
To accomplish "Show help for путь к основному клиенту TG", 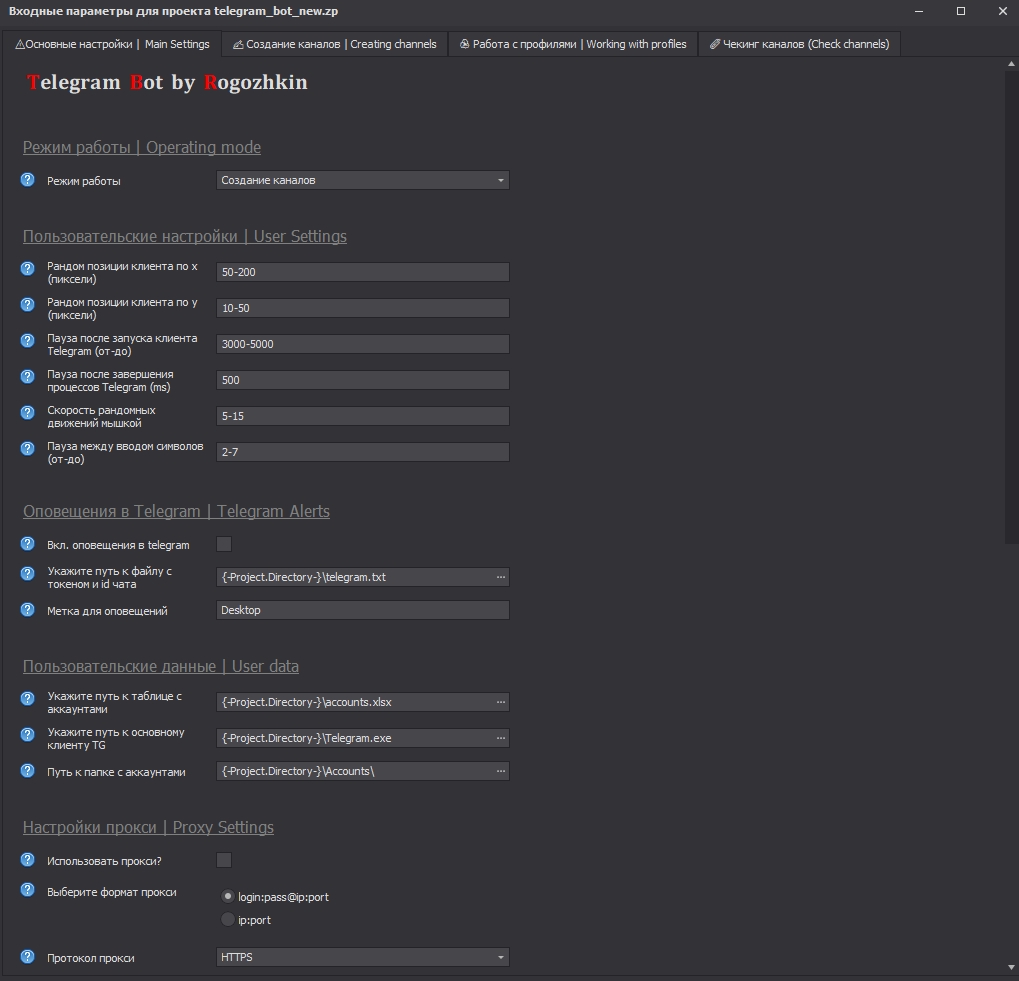I will (x=27, y=734).
